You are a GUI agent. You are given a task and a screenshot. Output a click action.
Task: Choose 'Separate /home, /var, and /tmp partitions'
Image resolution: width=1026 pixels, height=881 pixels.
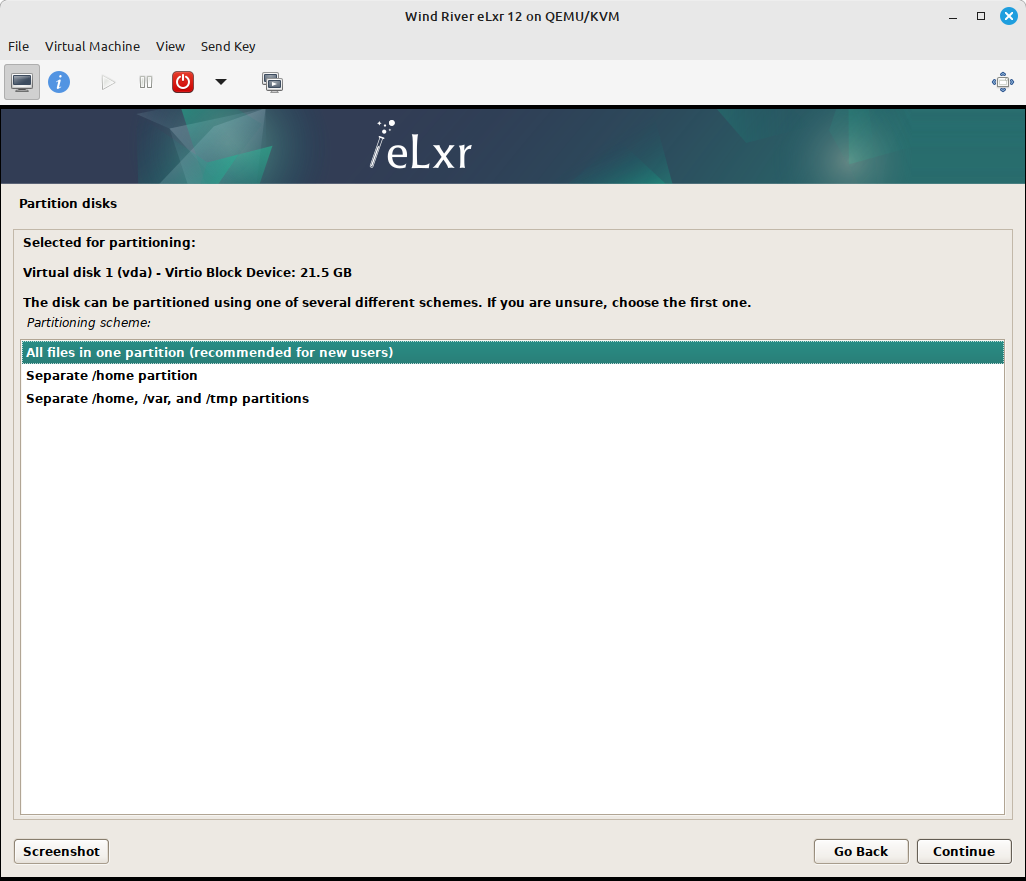168,398
